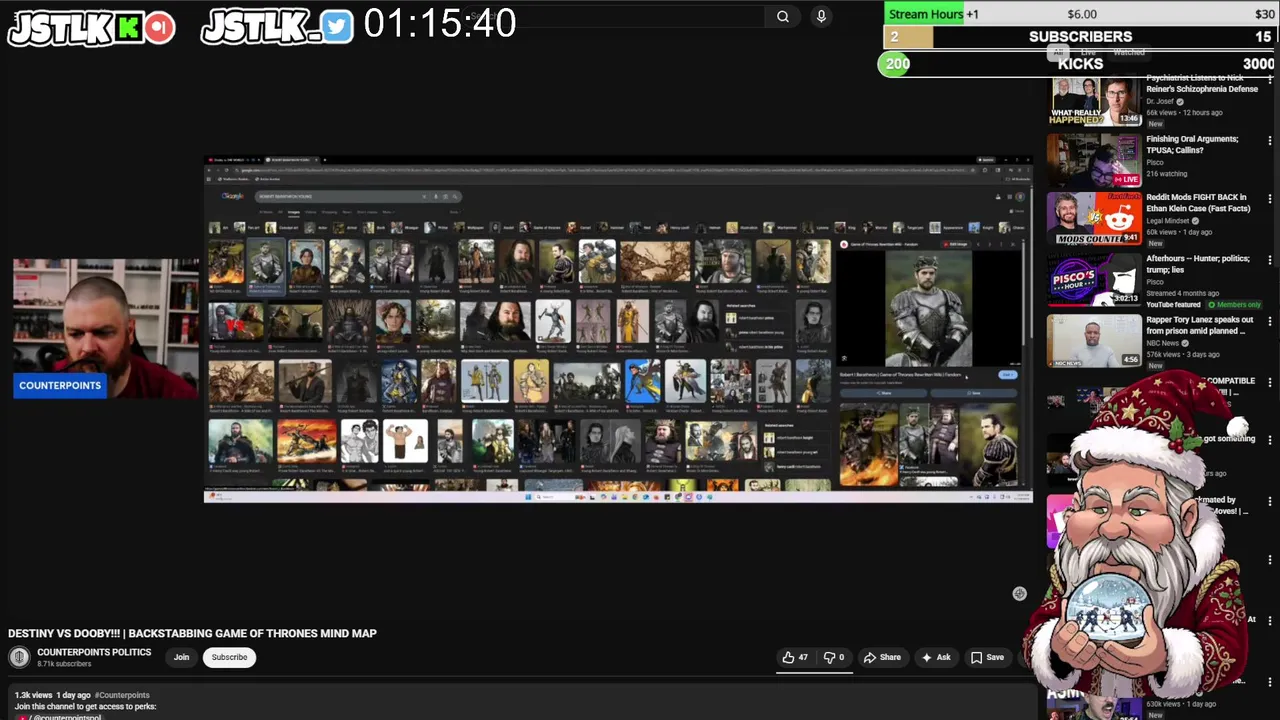This screenshot has height=720, width=1280.
Task: Activate voice search microphone icon
Action: [821, 16]
